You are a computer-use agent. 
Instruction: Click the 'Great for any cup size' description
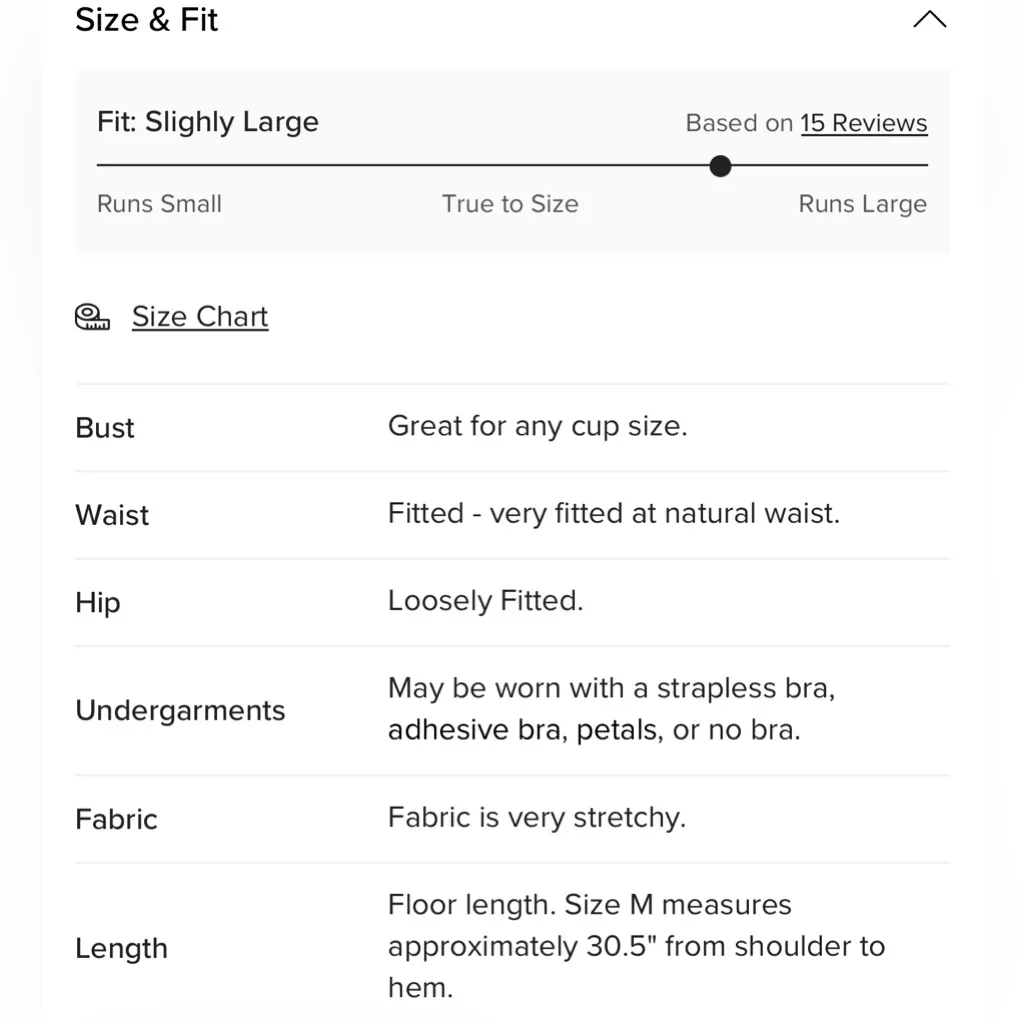point(537,427)
